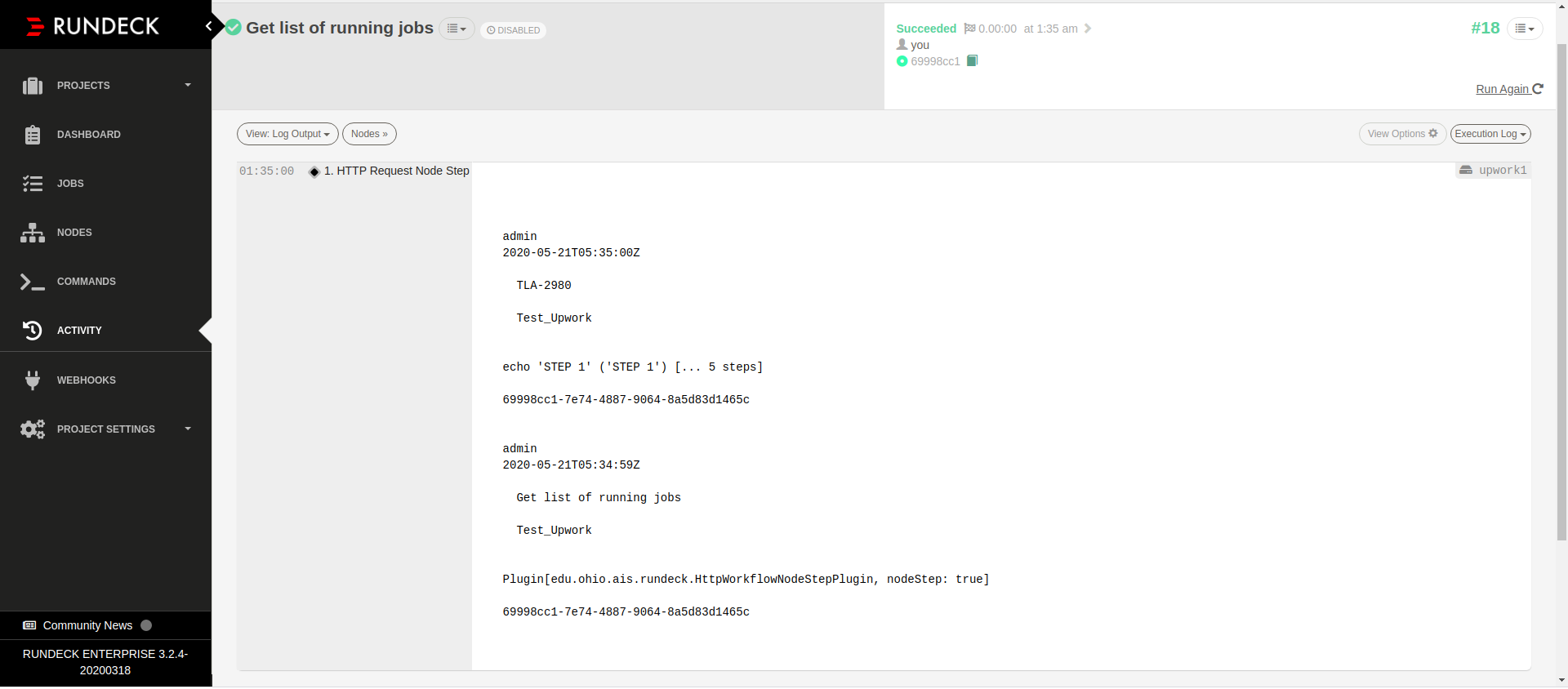Click the upwork1 node icon
Image resolution: width=1568 pixels, height=689 pixels.
coord(1466,170)
